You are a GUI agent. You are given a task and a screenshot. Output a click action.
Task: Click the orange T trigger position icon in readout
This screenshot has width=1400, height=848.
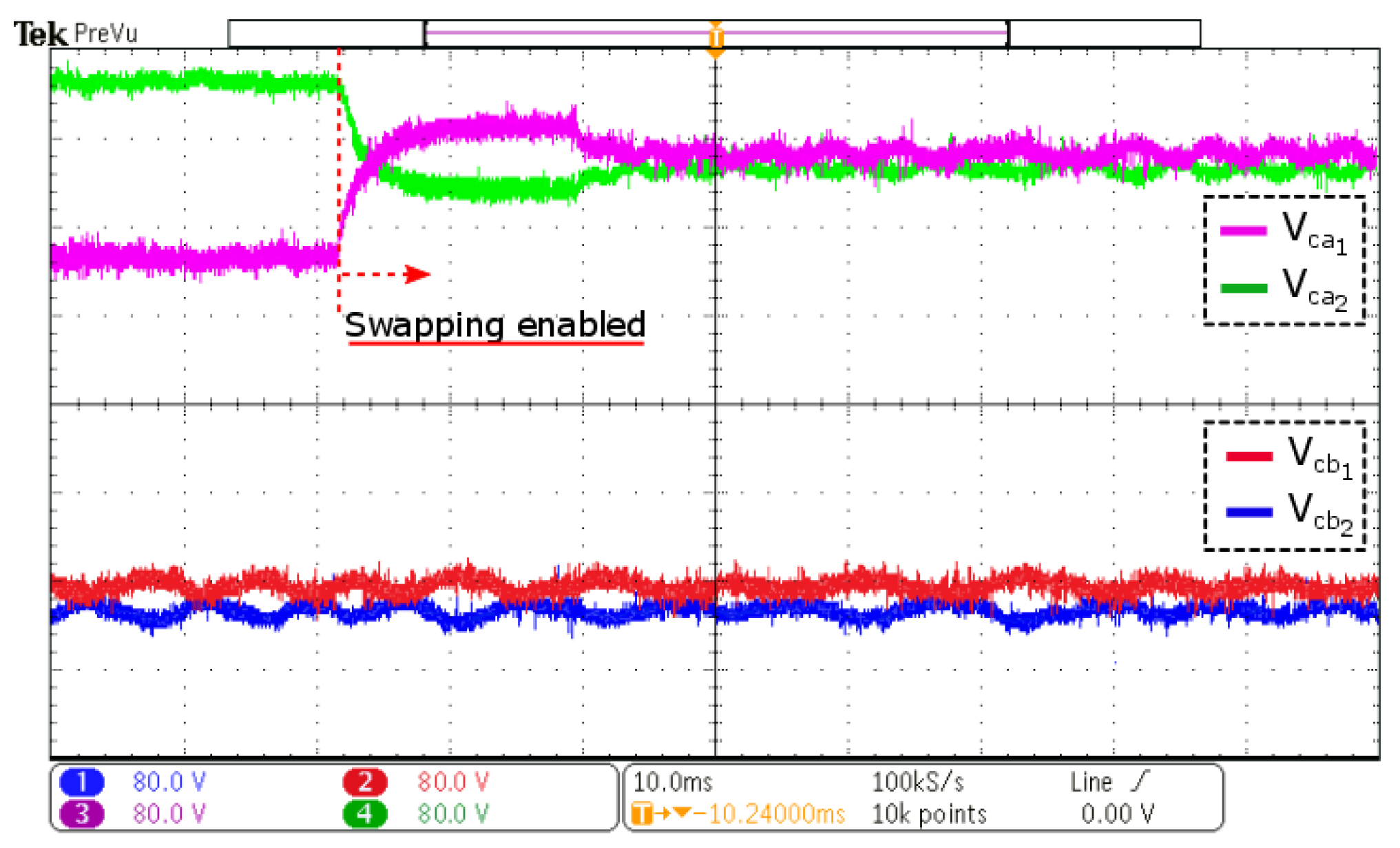pyautogui.click(x=641, y=814)
